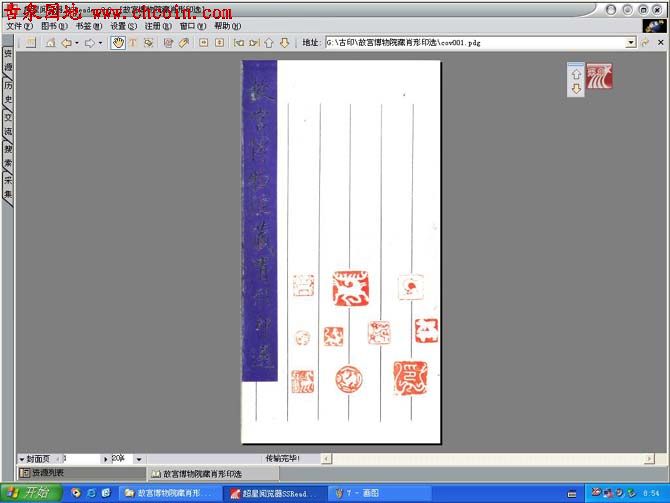Select the hand pan tool
This screenshot has width=670, height=503.
(117, 43)
